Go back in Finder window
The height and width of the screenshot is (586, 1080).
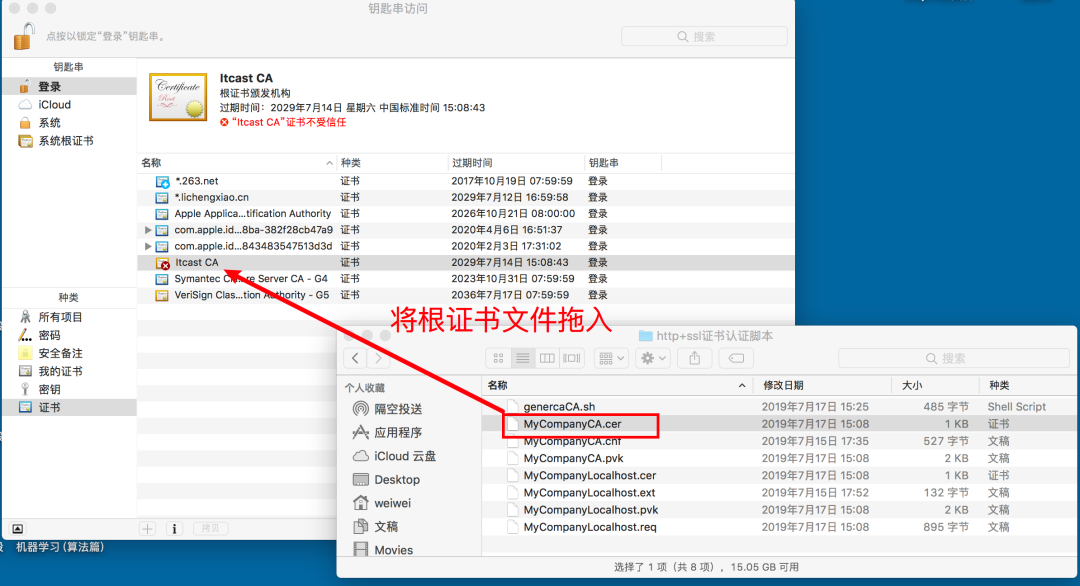pyautogui.click(x=355, y=358)
